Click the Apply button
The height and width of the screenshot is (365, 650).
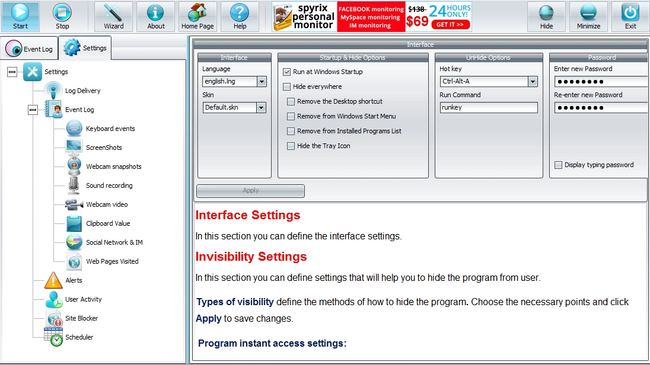pos(250,191)
